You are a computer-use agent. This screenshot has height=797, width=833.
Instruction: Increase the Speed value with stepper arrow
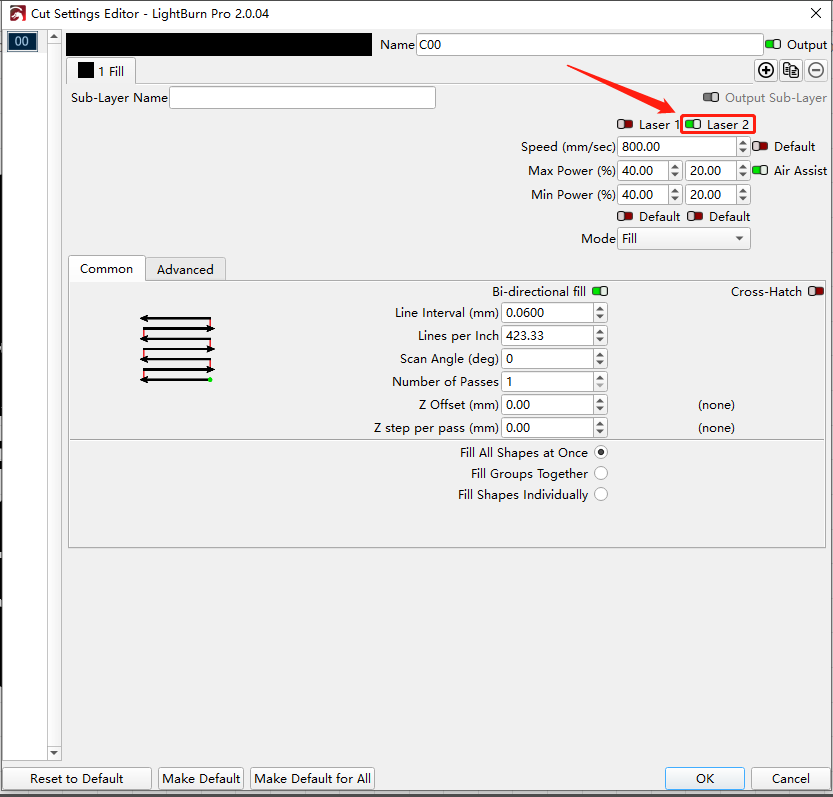742,142
